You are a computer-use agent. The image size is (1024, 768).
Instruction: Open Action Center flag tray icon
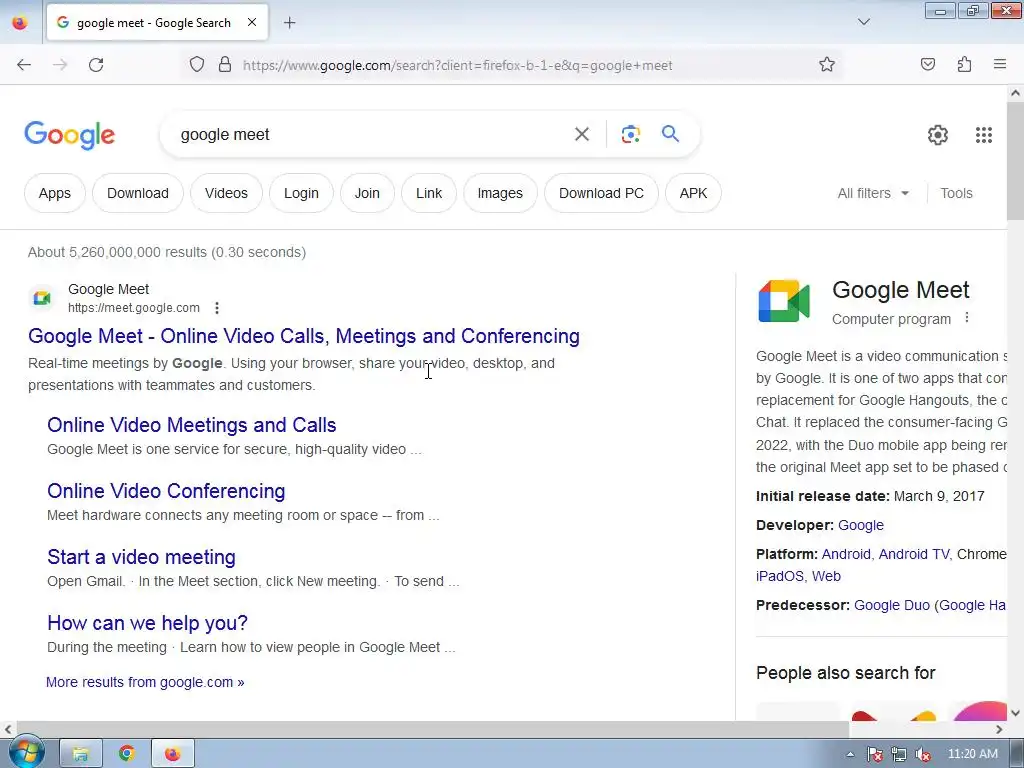(x=875, y=755)
